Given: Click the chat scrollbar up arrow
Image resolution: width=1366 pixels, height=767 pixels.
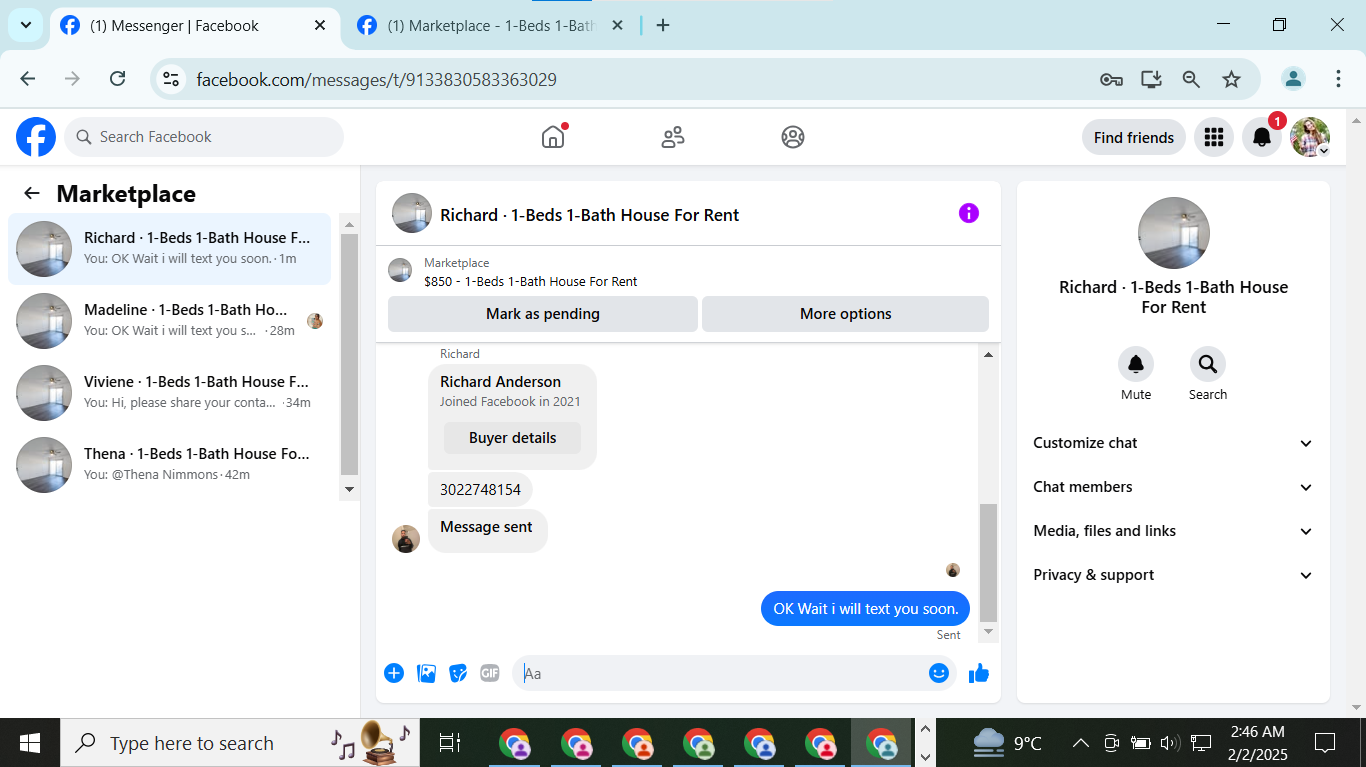Looking at the screenshot, I should pos(988,355).
